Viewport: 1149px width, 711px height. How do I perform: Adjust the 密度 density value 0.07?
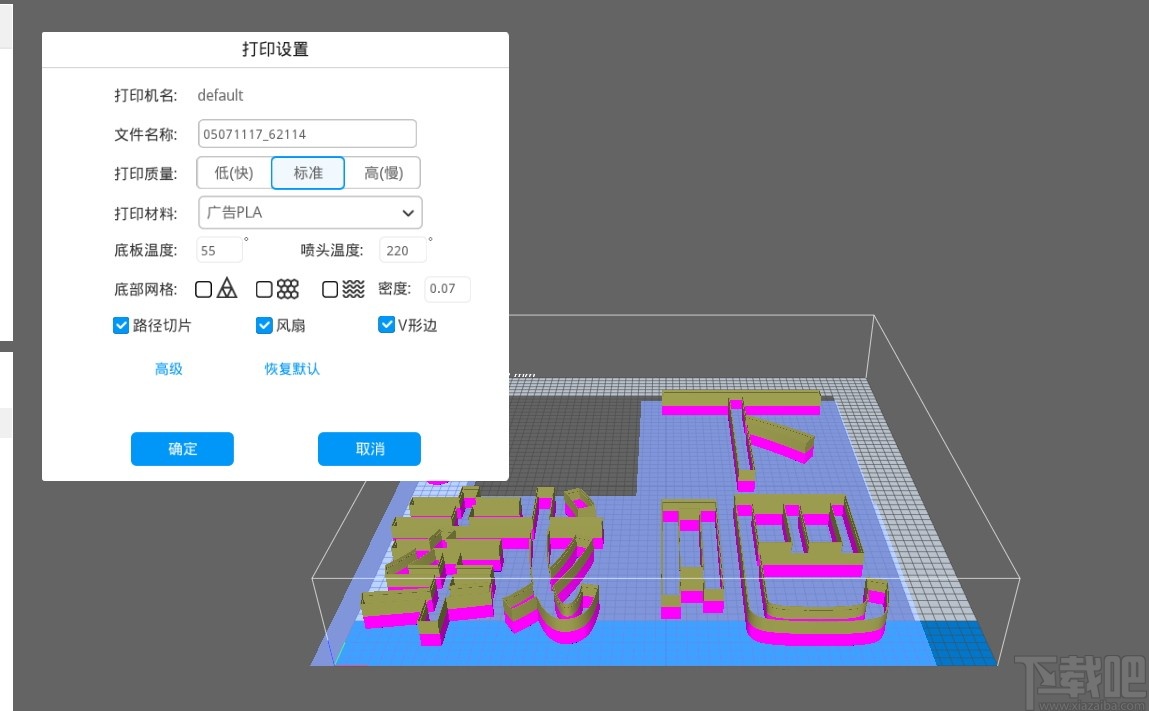[447, 289]
